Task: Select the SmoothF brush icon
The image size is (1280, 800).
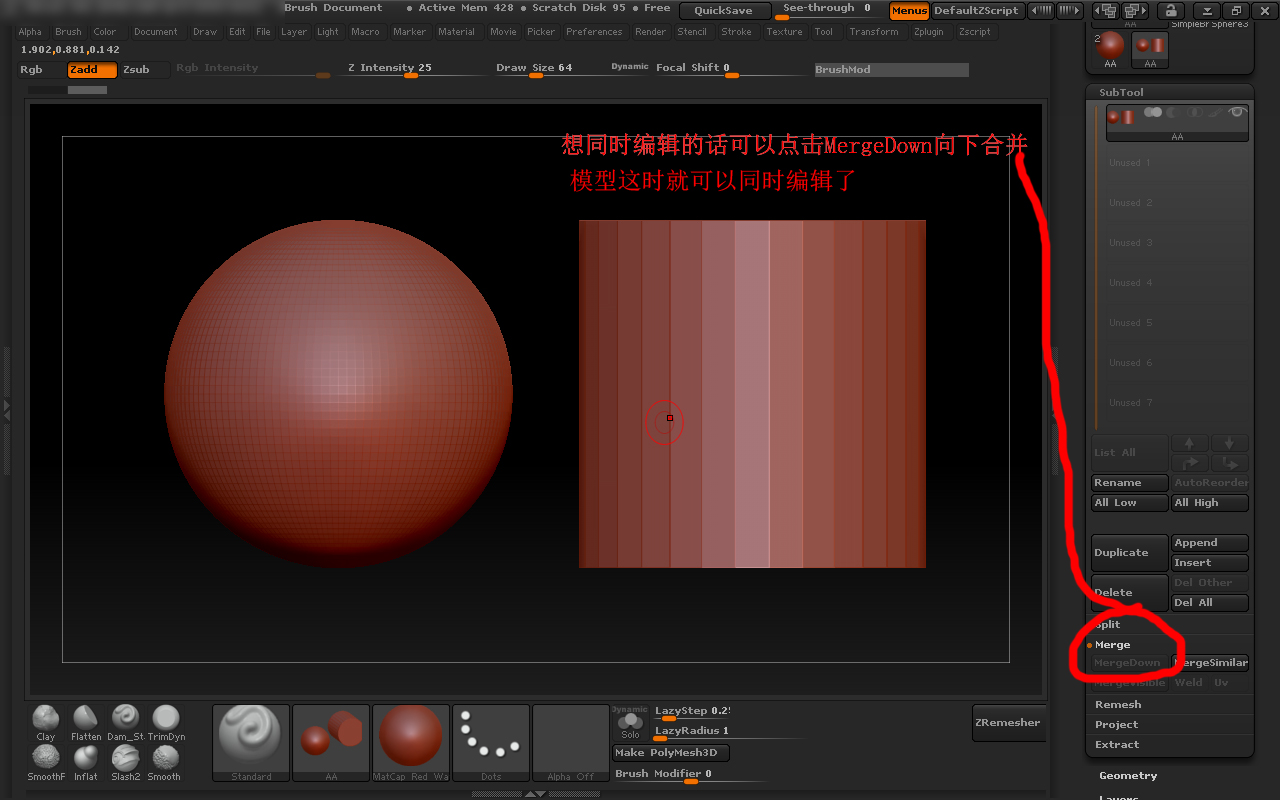Action: point(46,762)
